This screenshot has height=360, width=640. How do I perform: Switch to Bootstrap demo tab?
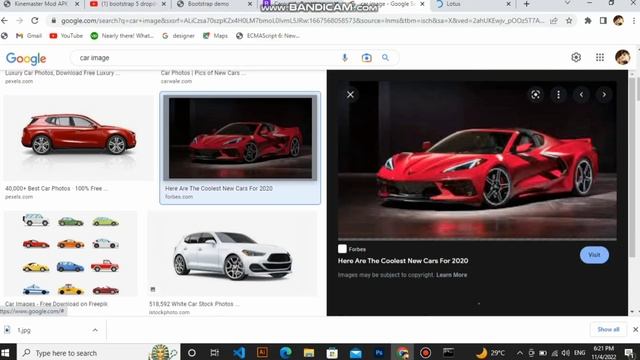point(214,4)
